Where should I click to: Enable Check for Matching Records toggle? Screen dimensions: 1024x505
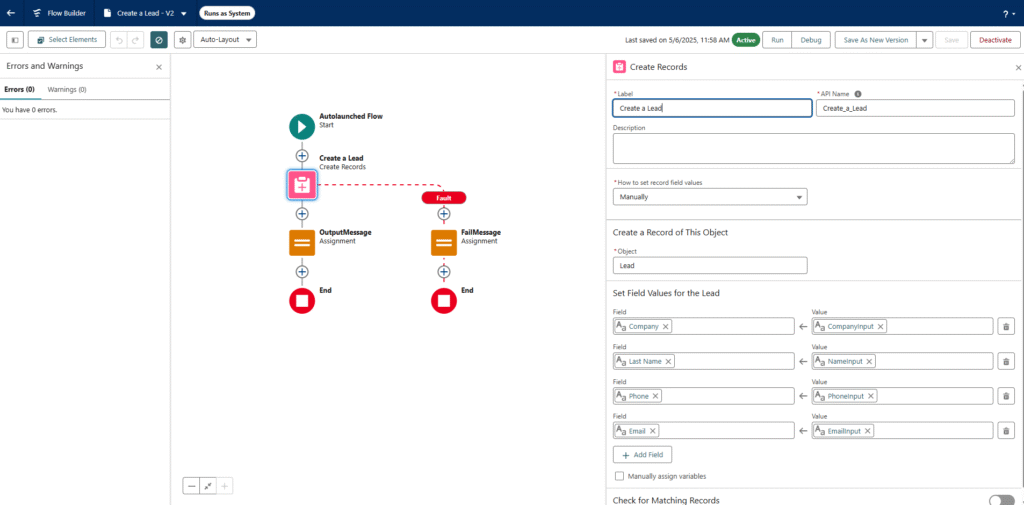pyautogui.click(x=1000, y=499)
